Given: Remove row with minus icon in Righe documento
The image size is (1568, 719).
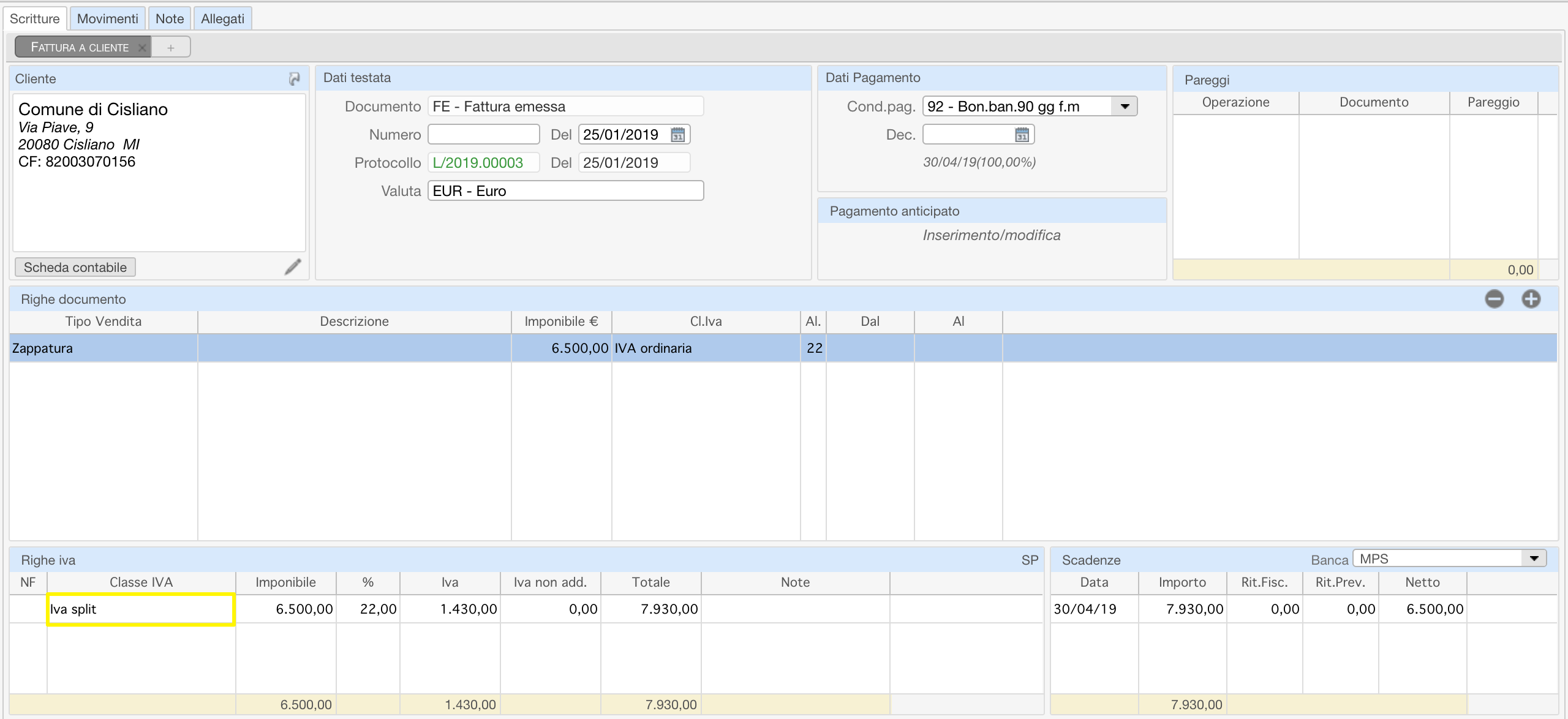Looking at the screenshot, I should [x=1494, y=299].
